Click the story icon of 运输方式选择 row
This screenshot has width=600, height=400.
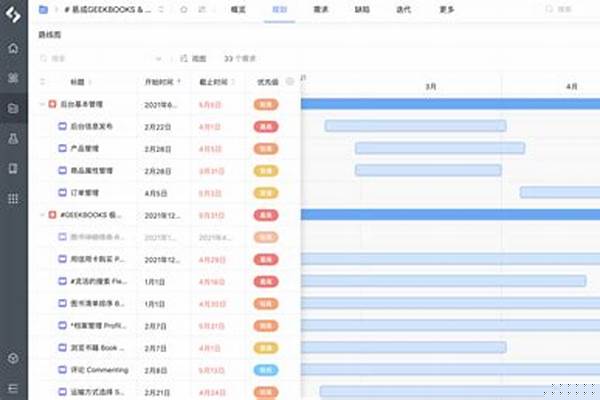tap(62, 392)
